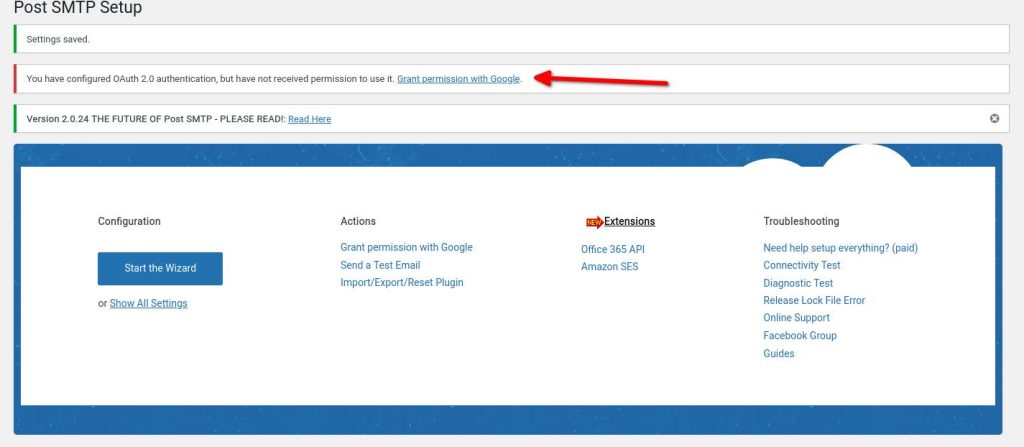Open the Read Here link
The height and width of the screenshot is (447, 1024).
[x=310, y=119]
